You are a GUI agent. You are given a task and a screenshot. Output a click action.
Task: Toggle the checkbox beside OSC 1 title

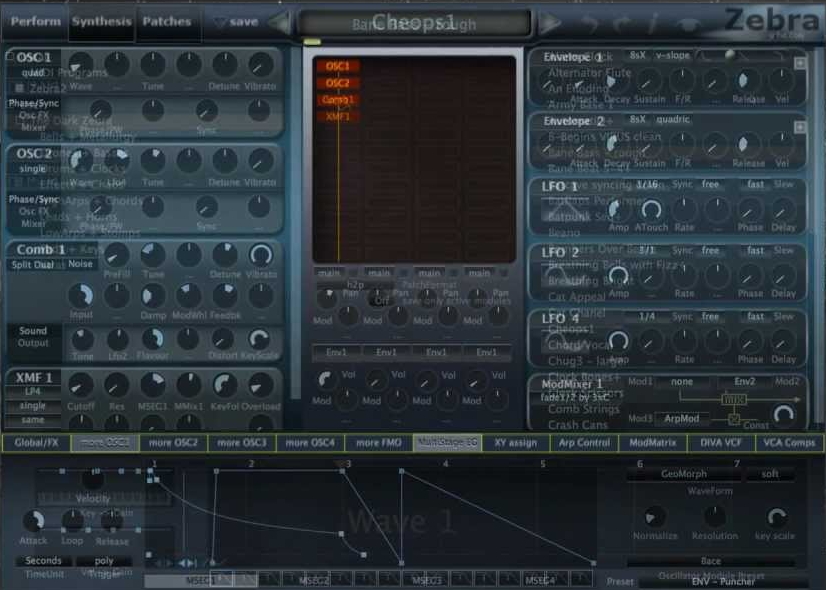[x=10, y=56]
